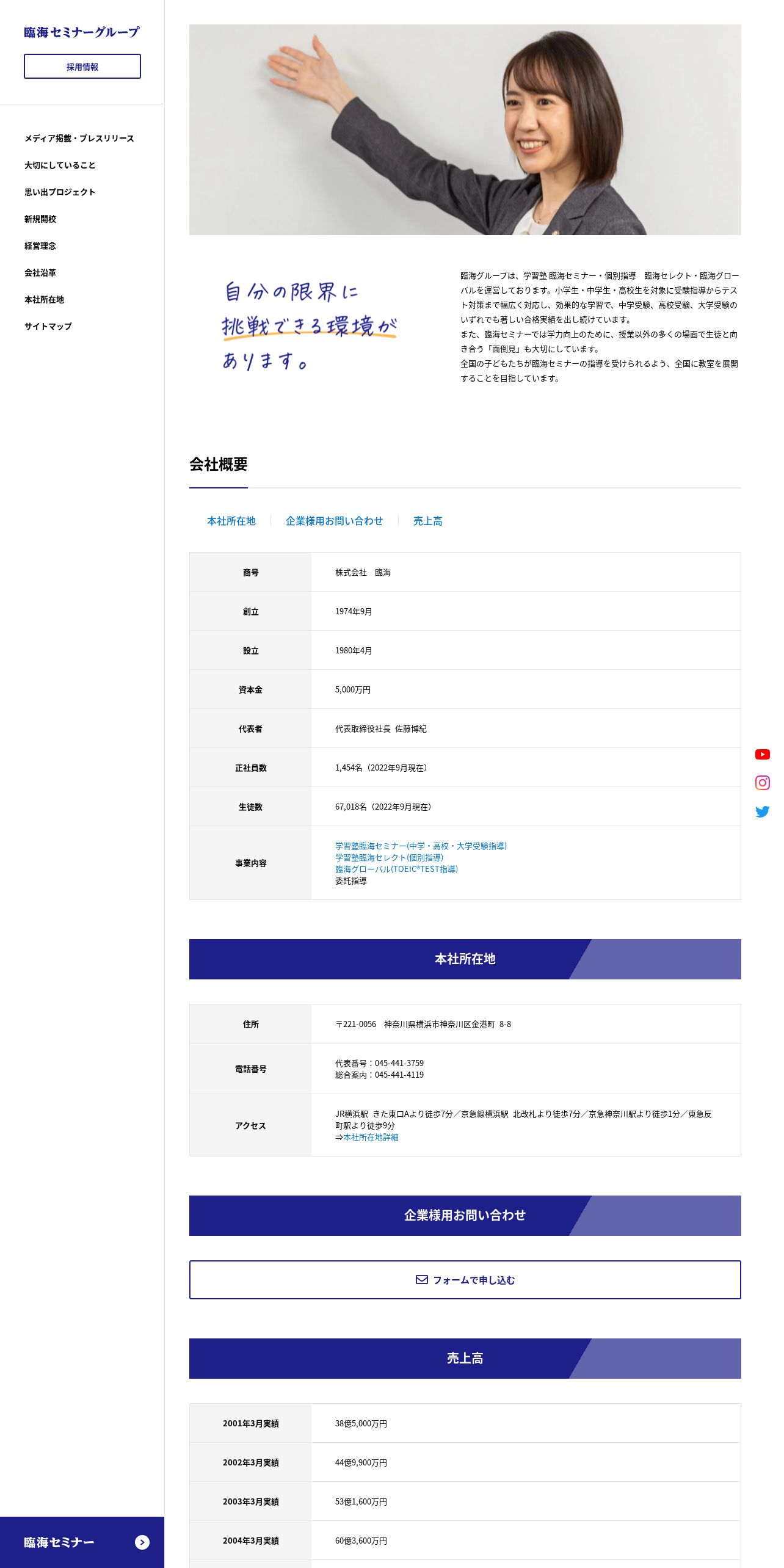The height and width of the screenshot is (1568, 784).
Task: Jump to 企業様用お問い合わせ anchor link
Action: 334,521
